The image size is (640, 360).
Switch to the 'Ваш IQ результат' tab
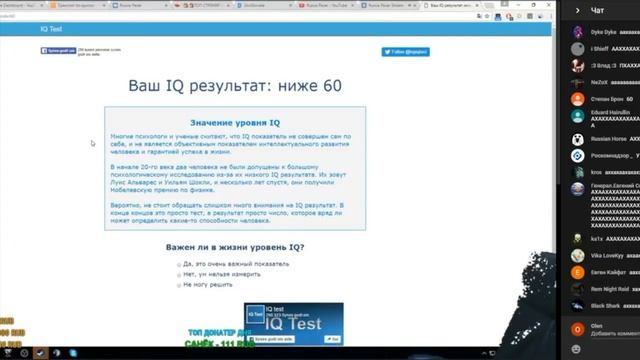click(451, 5)
